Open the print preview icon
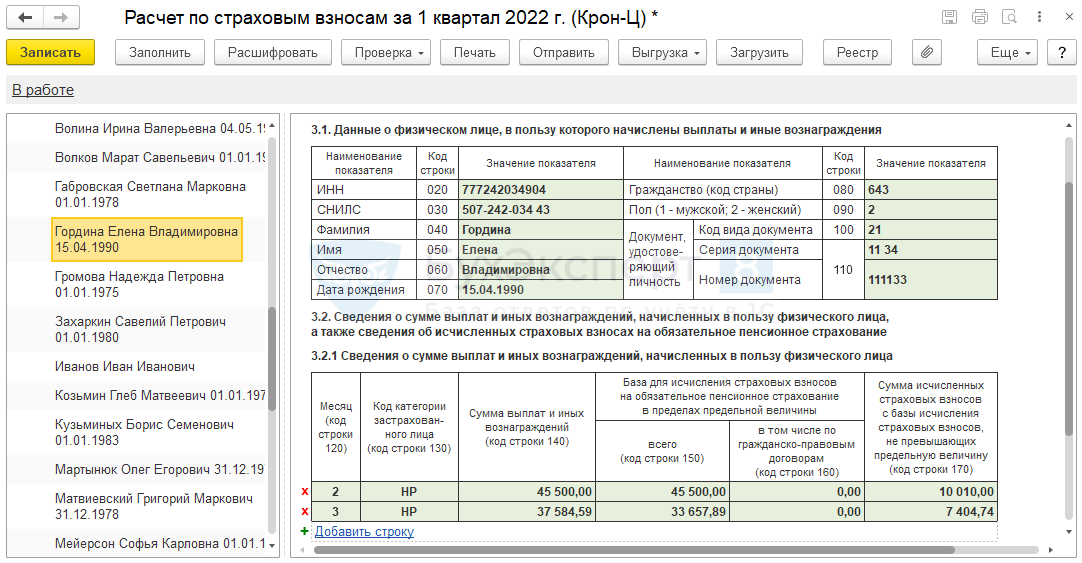Viewport: 1082px width, 563px height. coord(1010,17)
